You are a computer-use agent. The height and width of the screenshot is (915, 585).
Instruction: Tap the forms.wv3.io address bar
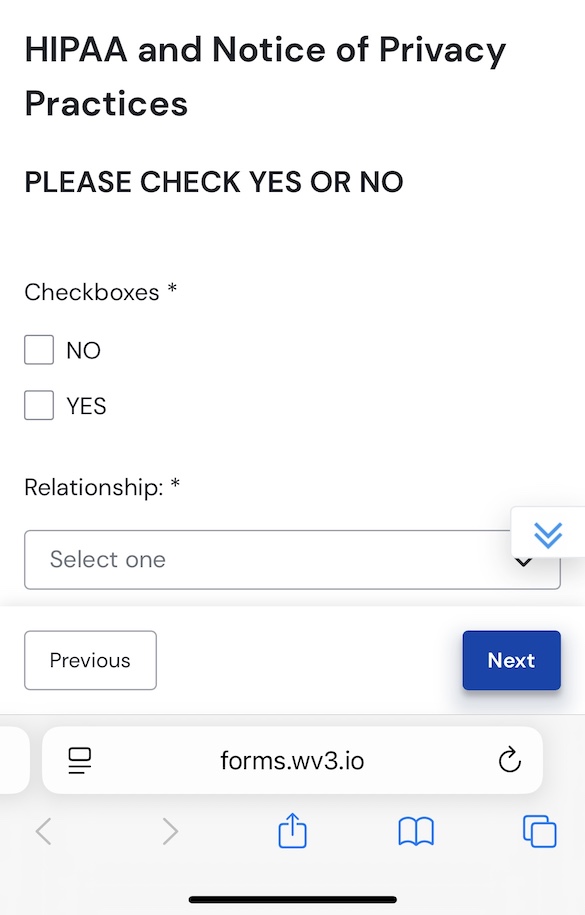point(292,760)
